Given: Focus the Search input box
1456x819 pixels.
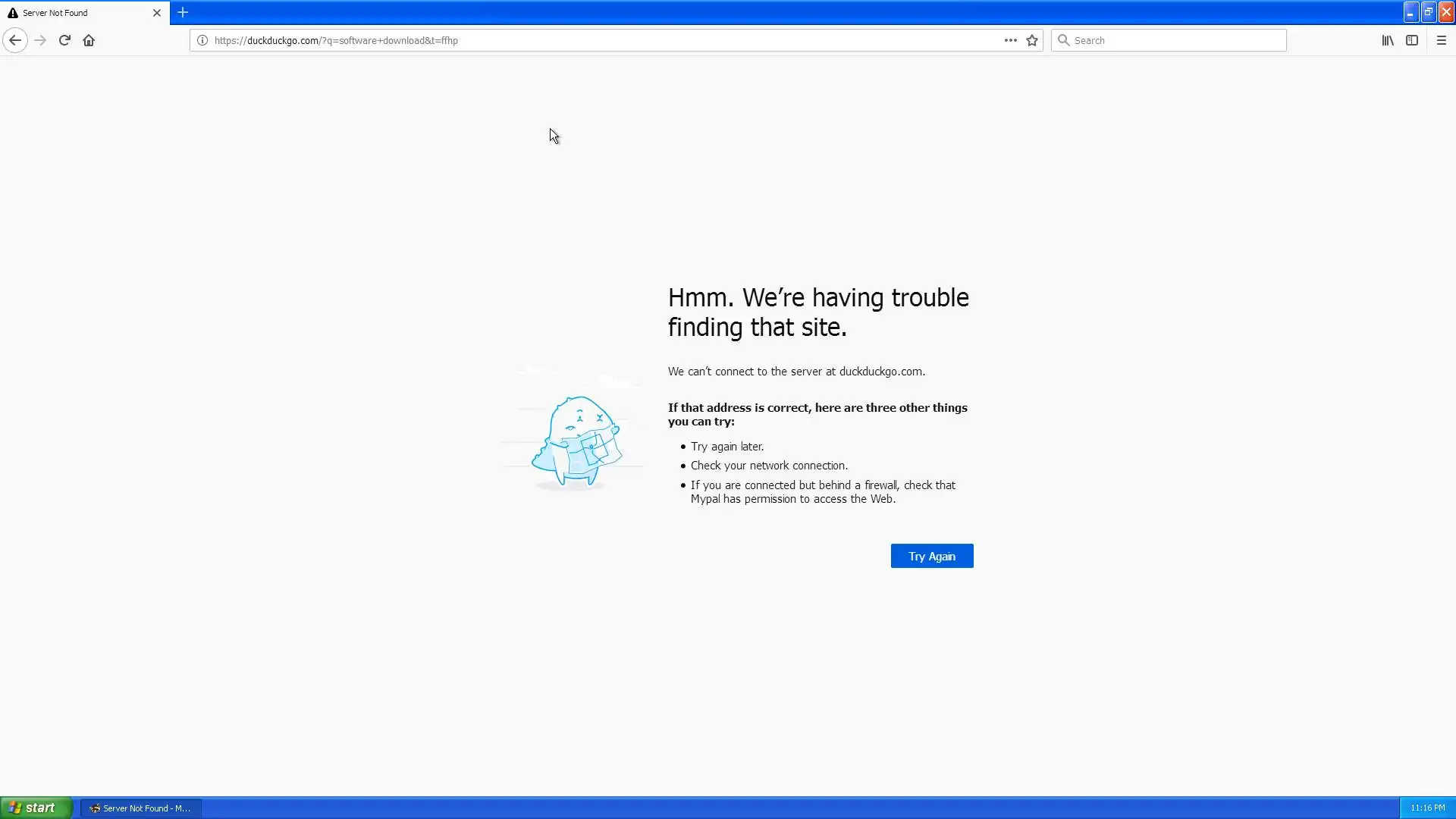Looking at the screenshot, I should coord(1175,40).
